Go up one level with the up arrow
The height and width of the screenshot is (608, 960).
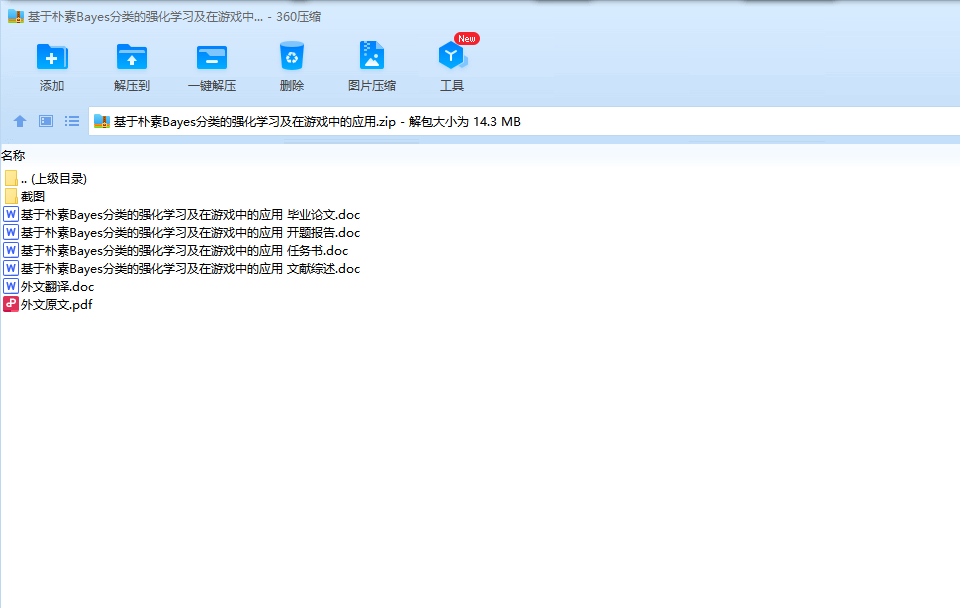click(x=20, y=121)
